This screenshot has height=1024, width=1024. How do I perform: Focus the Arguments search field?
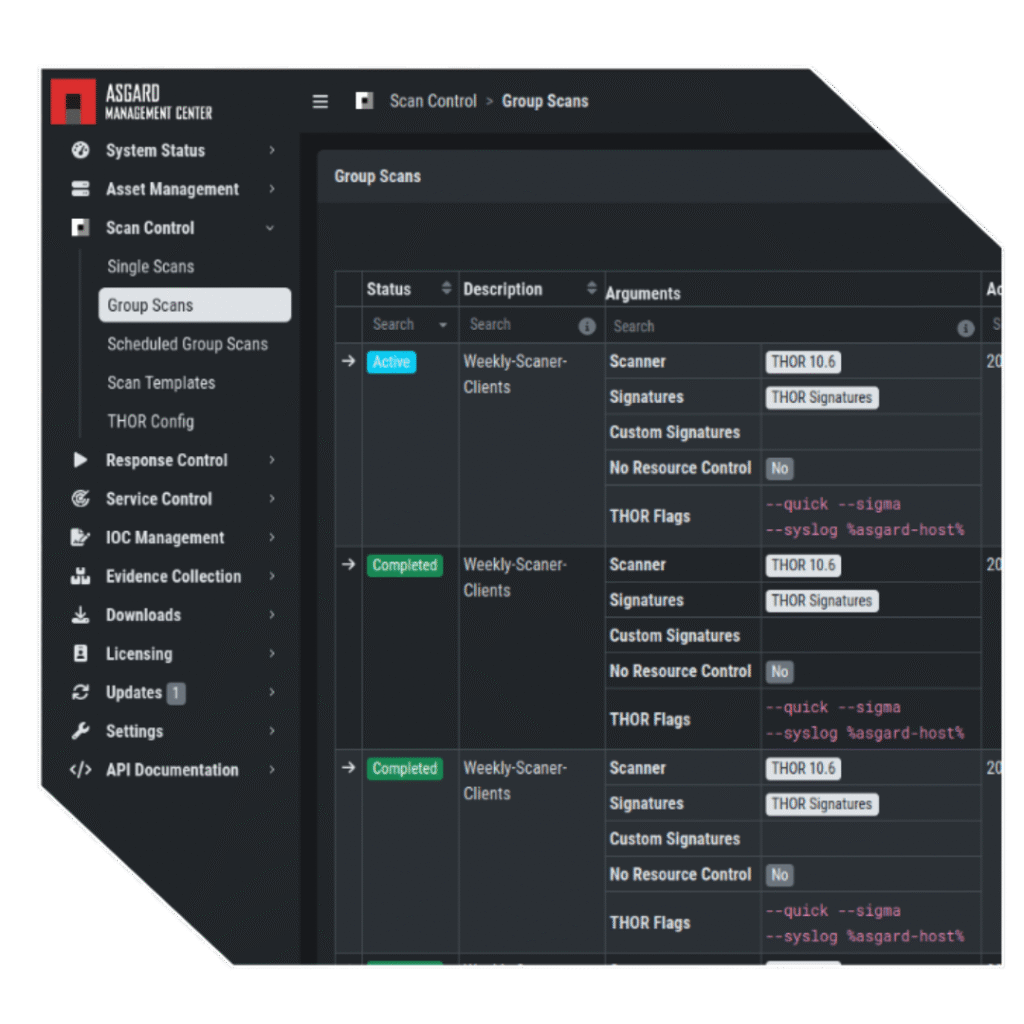tap(780, 327)
